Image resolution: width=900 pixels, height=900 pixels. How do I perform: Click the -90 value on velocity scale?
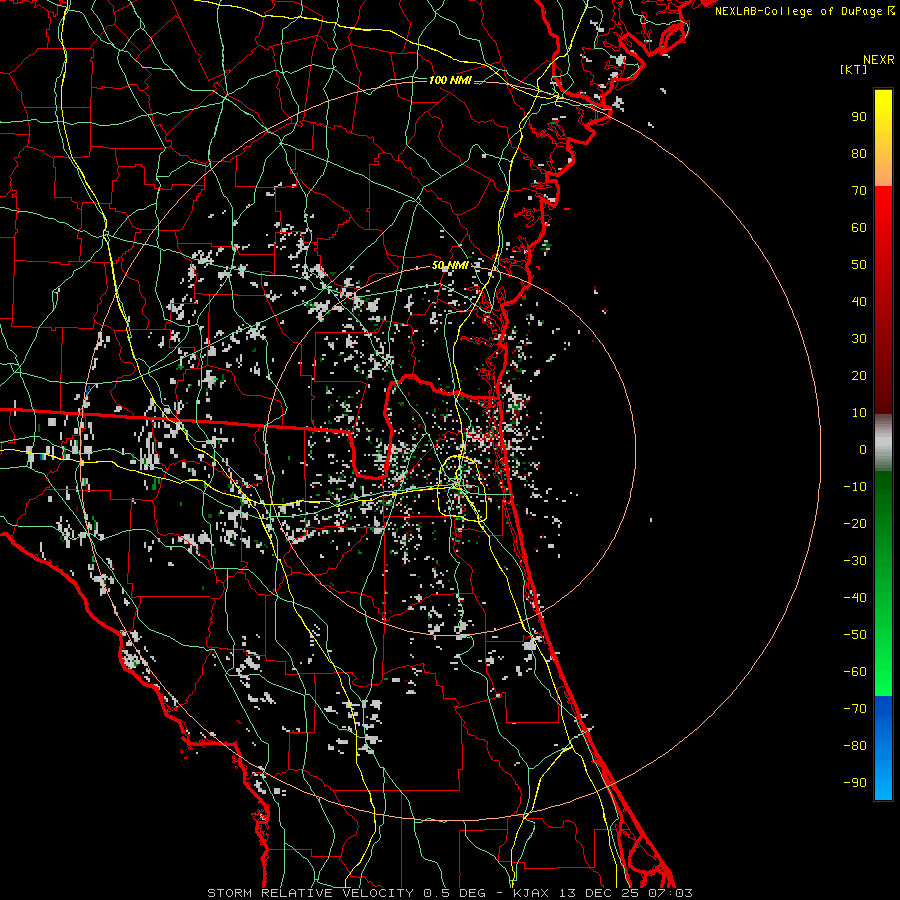[855, 783]
